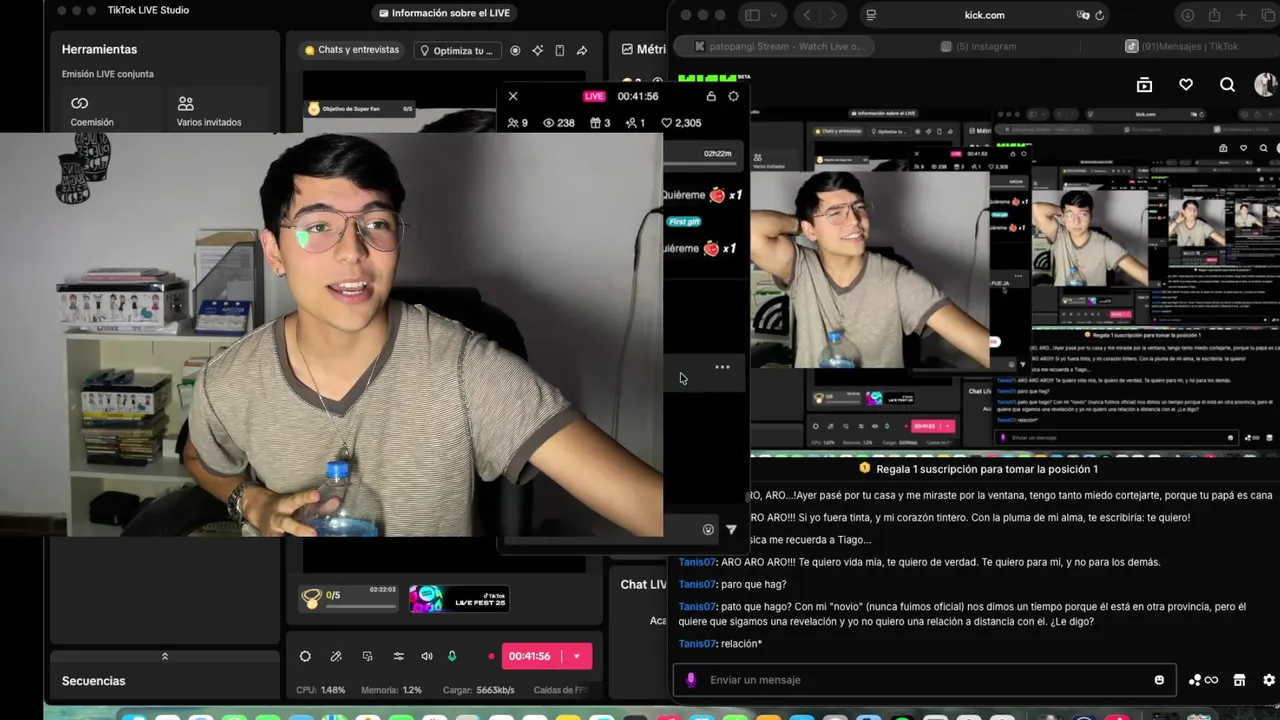The width and height of the screenshot is (1280, 720).
Task: Open a new Safari tab with plus
Action: pos(1241,15)
